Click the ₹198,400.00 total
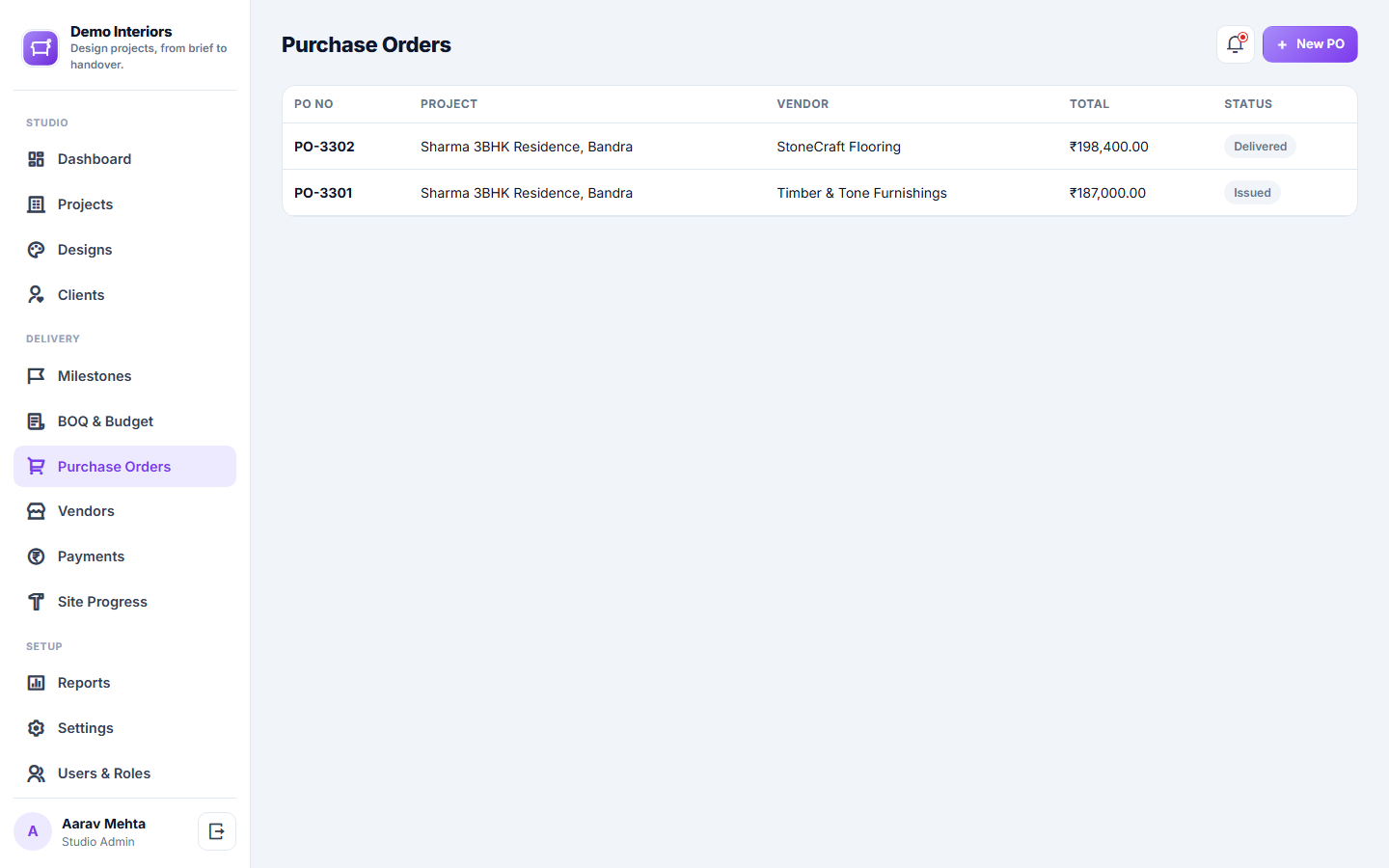This screenshot has height=868, width=1389. (x=1108, y=147)
